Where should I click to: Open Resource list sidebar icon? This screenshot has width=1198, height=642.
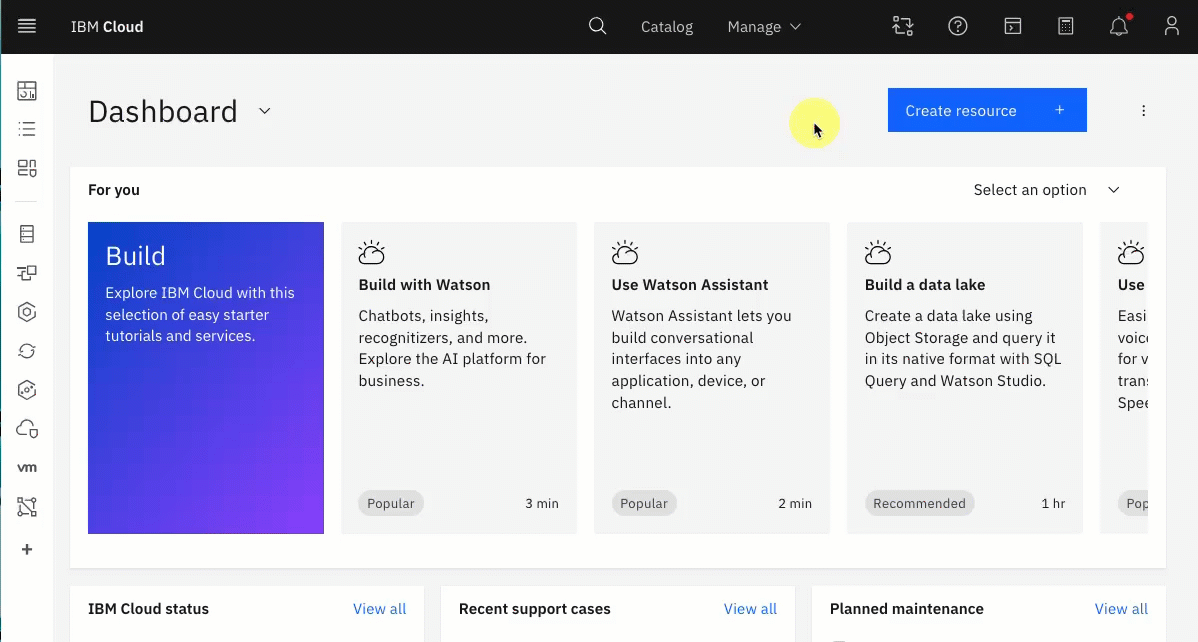[27, 129]
